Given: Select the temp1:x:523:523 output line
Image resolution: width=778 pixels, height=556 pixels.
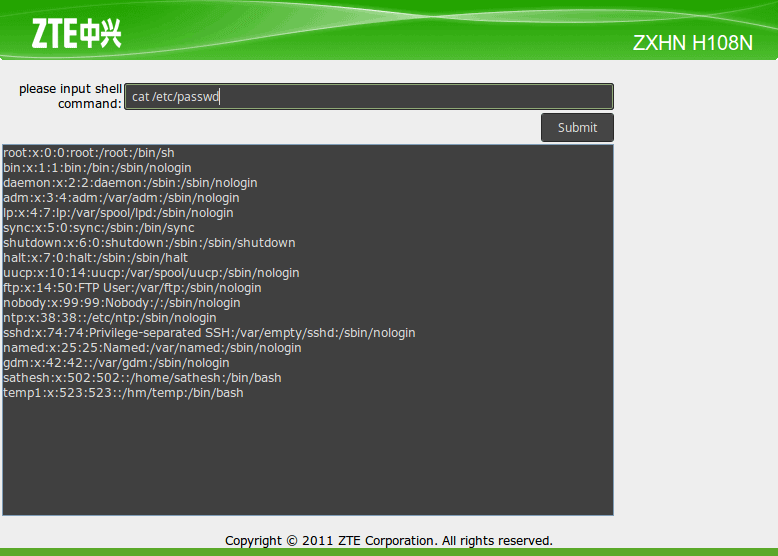Looking at the screenshot, I should coord(124,393).
